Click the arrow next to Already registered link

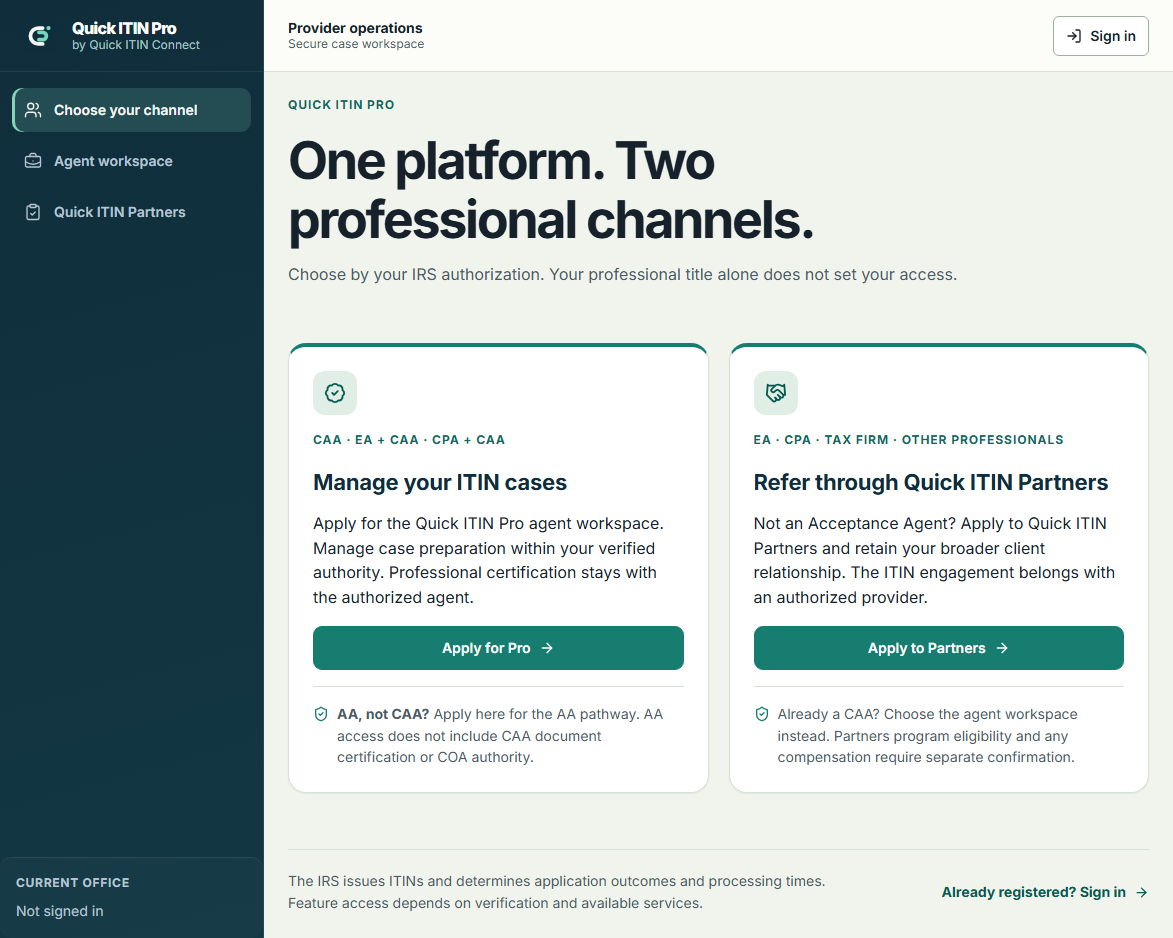[x=1142, y=892]
